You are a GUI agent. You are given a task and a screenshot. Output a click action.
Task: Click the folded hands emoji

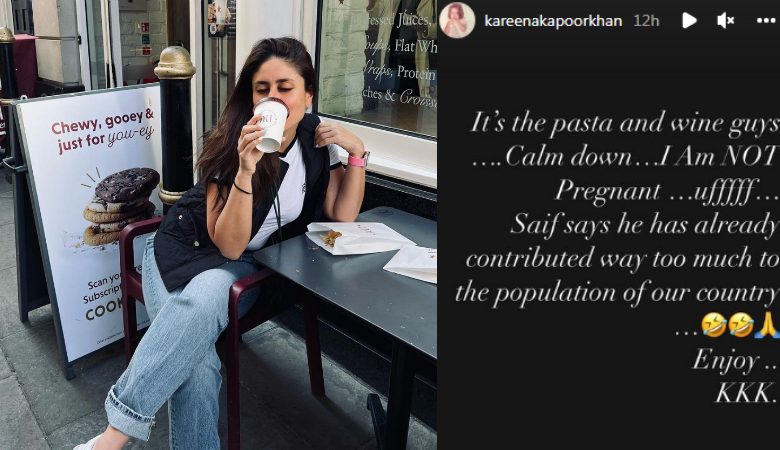click(767, 324)
